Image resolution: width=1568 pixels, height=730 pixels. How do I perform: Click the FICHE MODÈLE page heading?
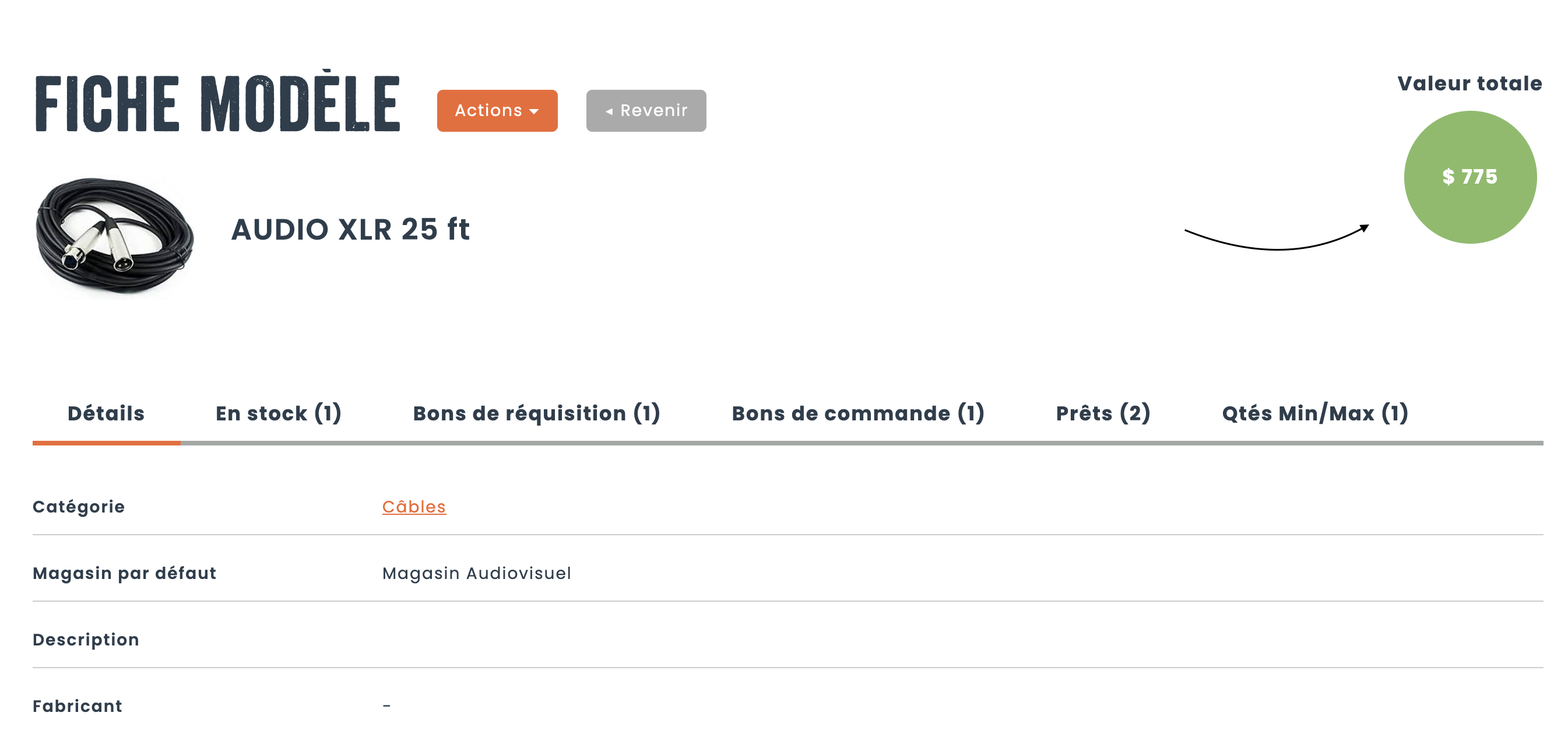pyautogui.click(x=217, y=104)
